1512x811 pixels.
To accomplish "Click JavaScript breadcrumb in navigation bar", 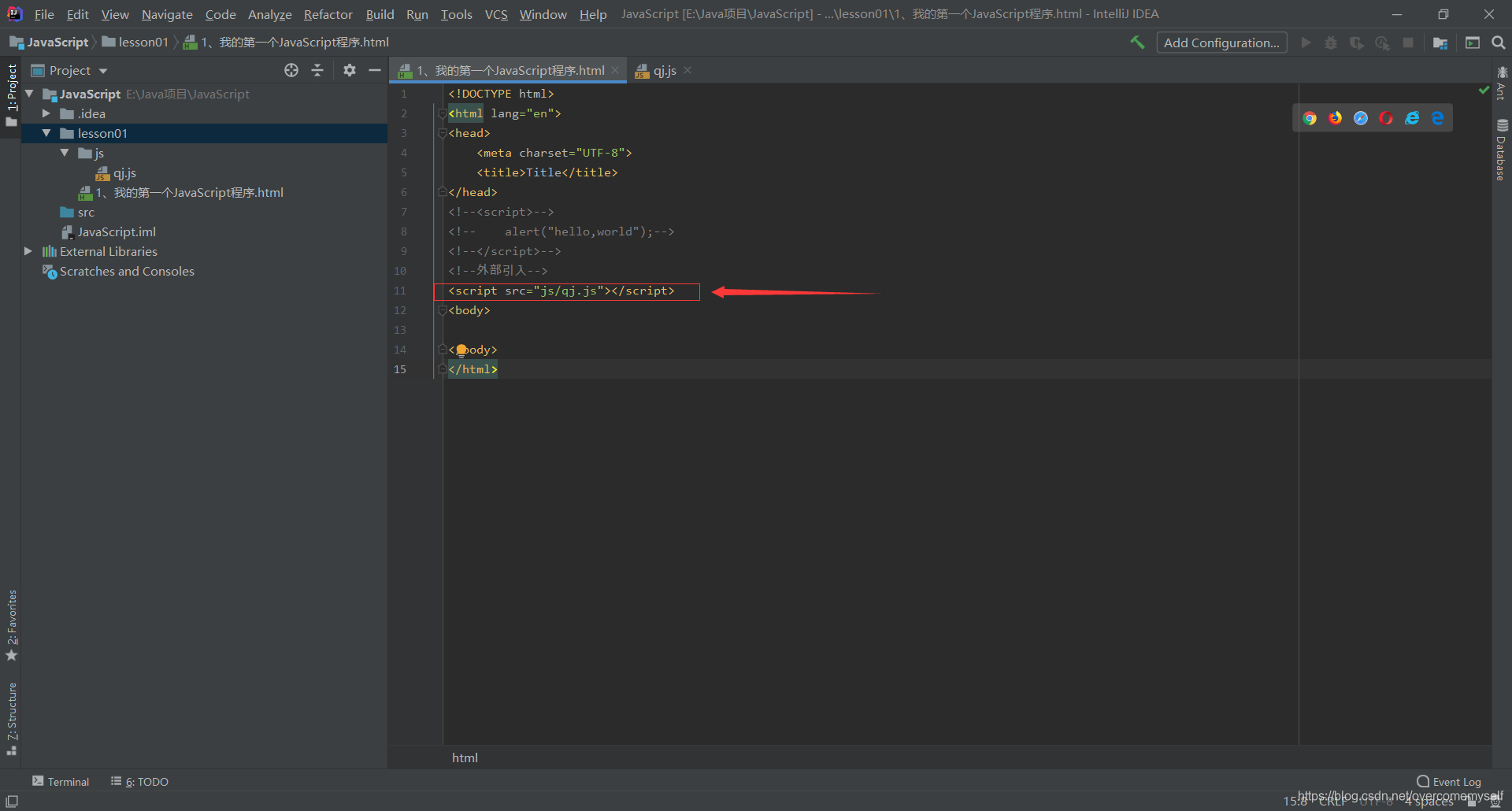I will coord(50,42).
